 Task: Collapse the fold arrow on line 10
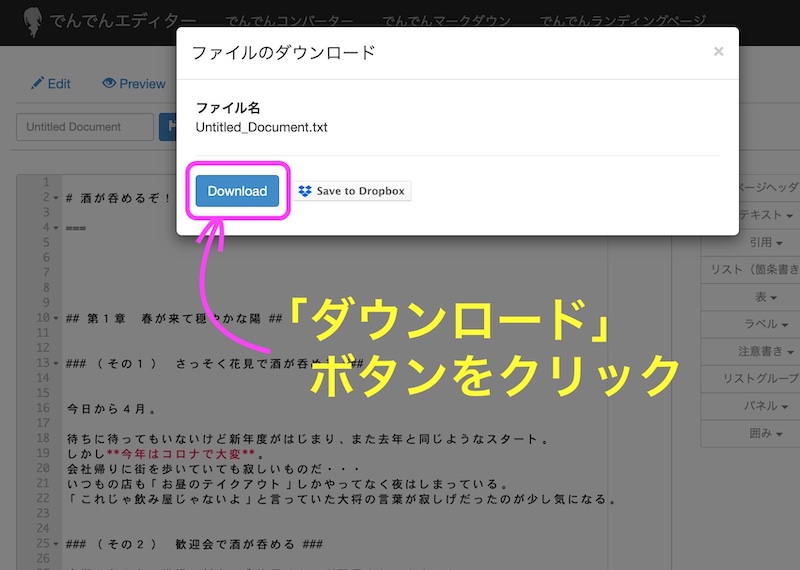56,319
